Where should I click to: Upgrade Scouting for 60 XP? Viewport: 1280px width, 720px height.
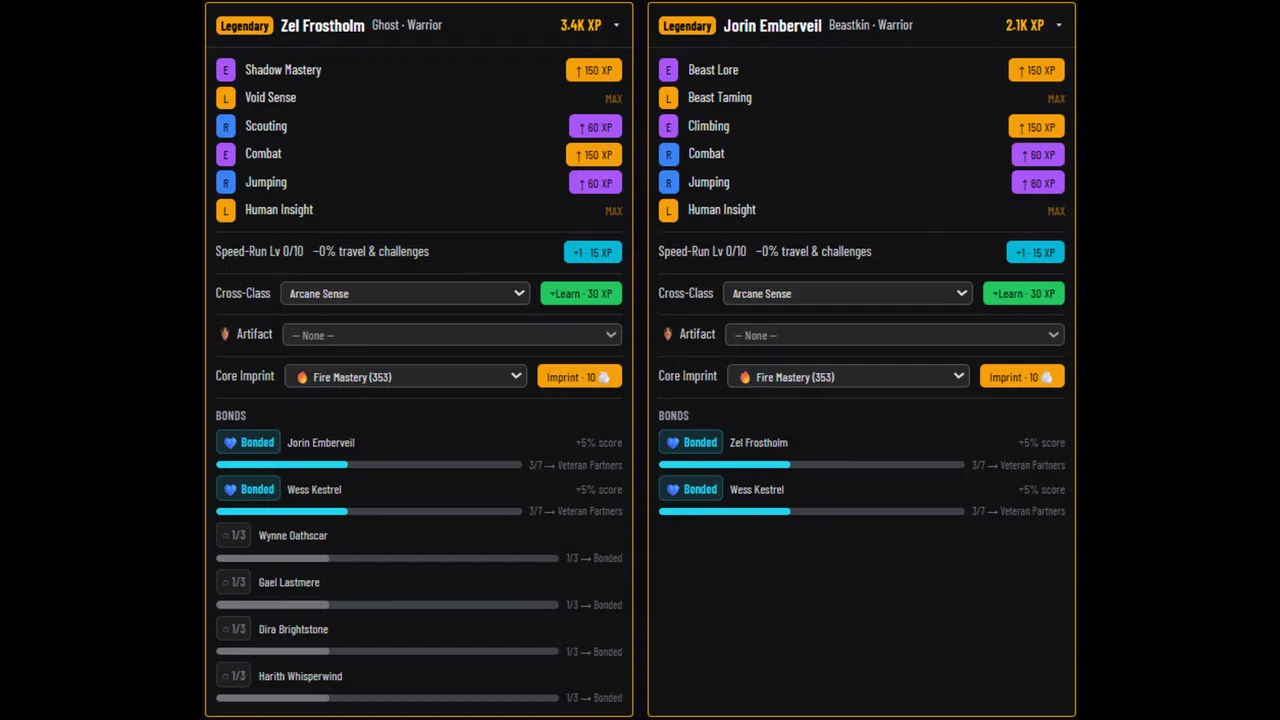595,126
